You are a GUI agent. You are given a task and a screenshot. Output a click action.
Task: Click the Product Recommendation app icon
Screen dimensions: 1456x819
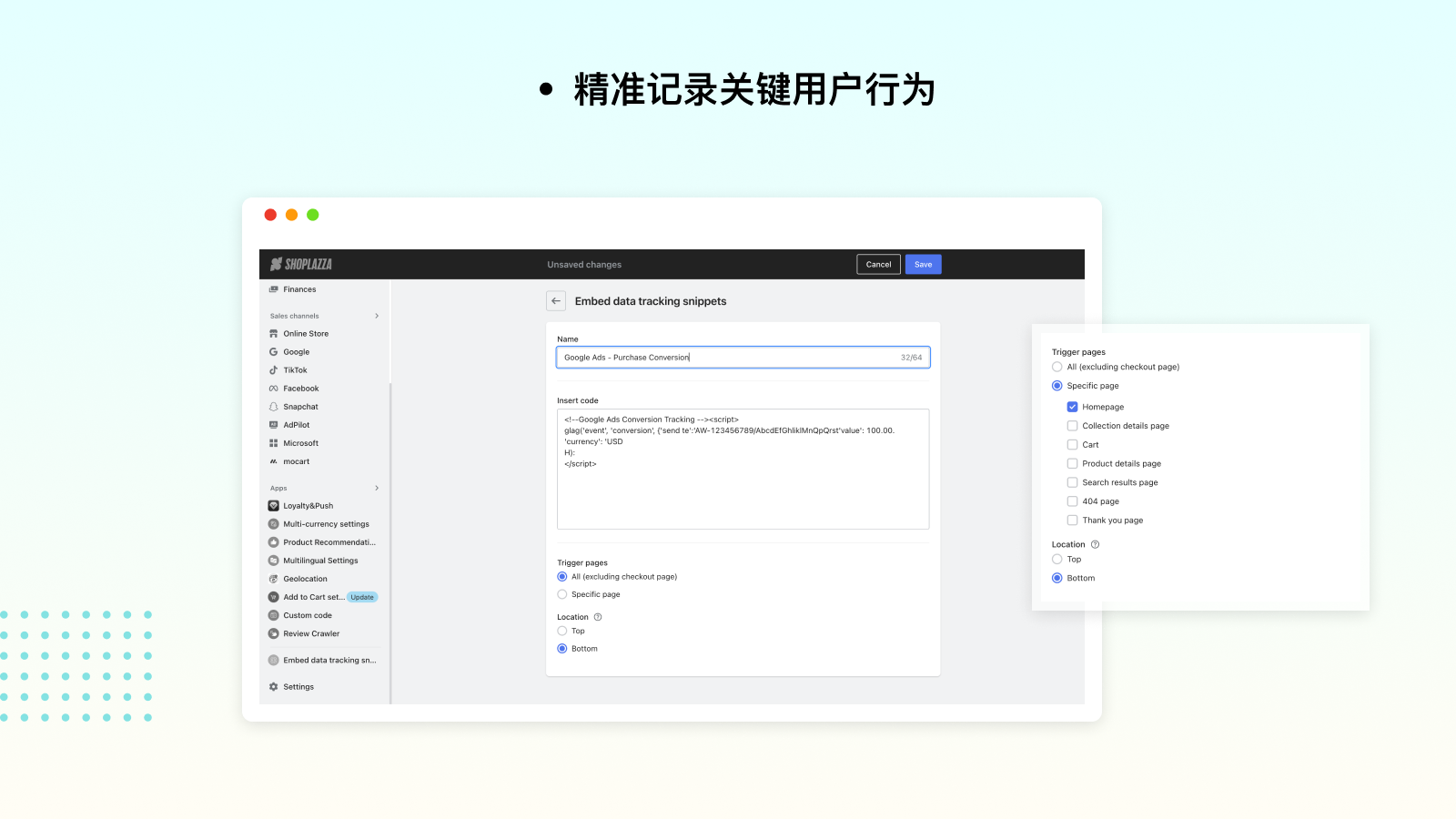[x=273, y=542]
